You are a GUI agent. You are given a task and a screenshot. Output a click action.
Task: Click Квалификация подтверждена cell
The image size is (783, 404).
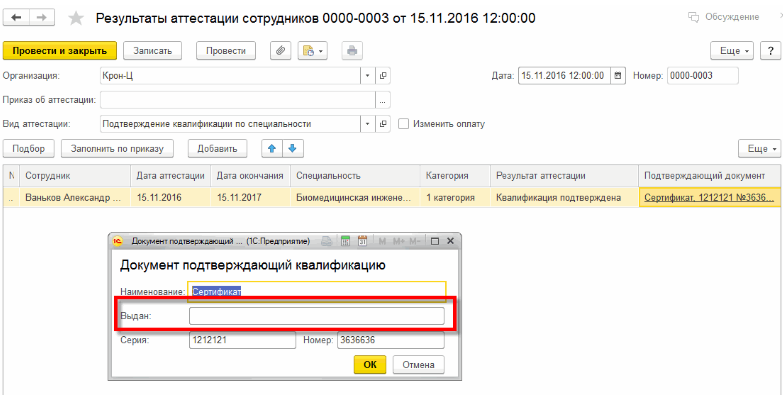565,198
